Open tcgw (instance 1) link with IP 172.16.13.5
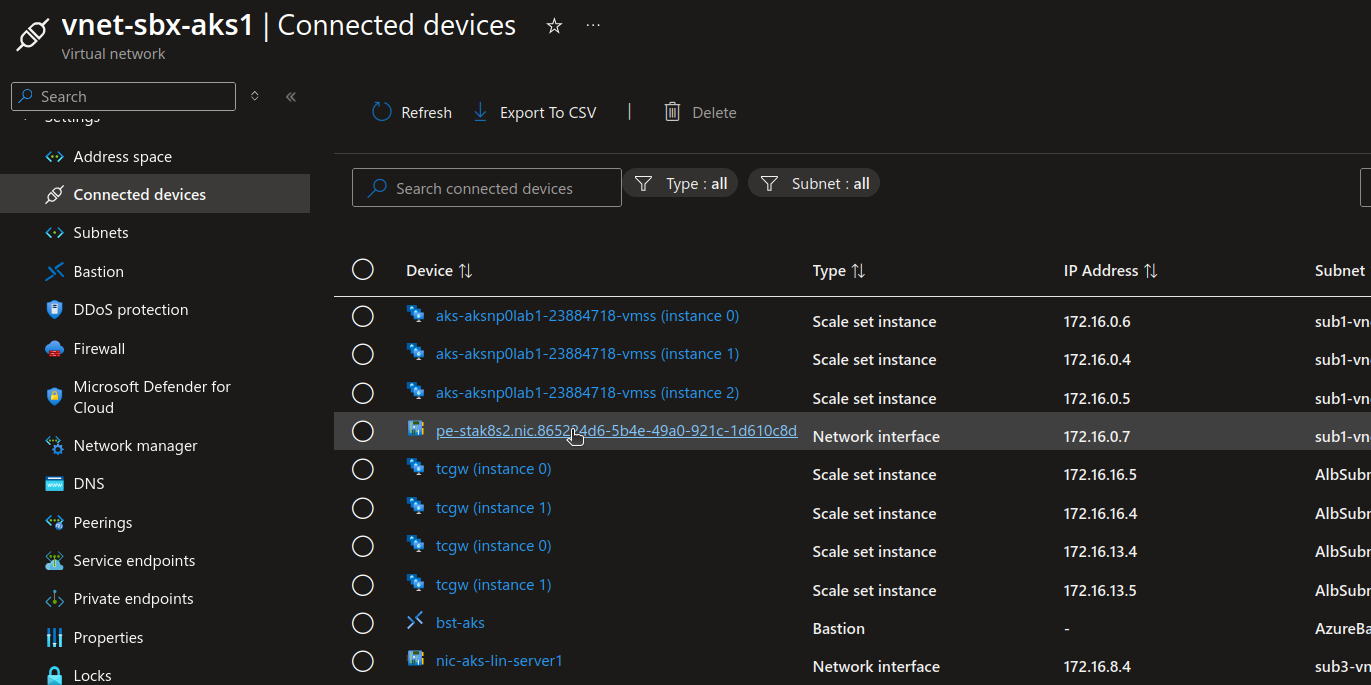Screen dimensions: 1371x685 (493, 585)
